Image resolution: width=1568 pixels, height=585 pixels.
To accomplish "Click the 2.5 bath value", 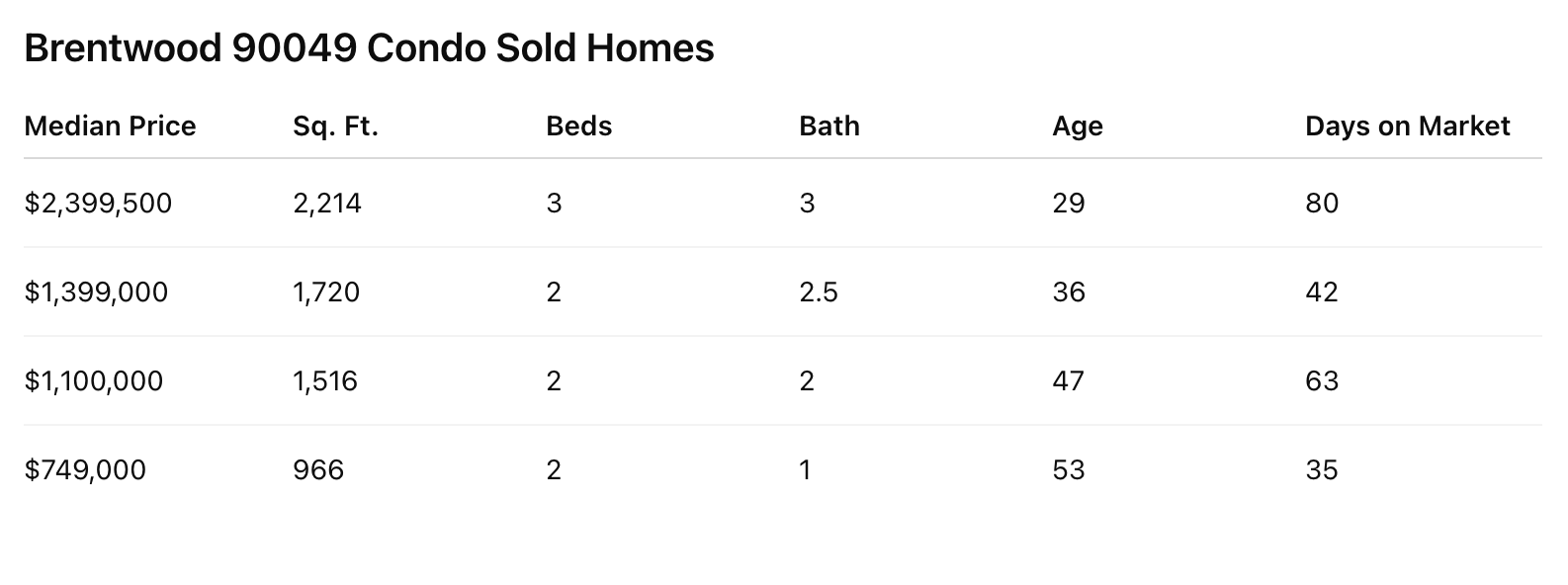I will pyautogui.click(x=819, y=292).
